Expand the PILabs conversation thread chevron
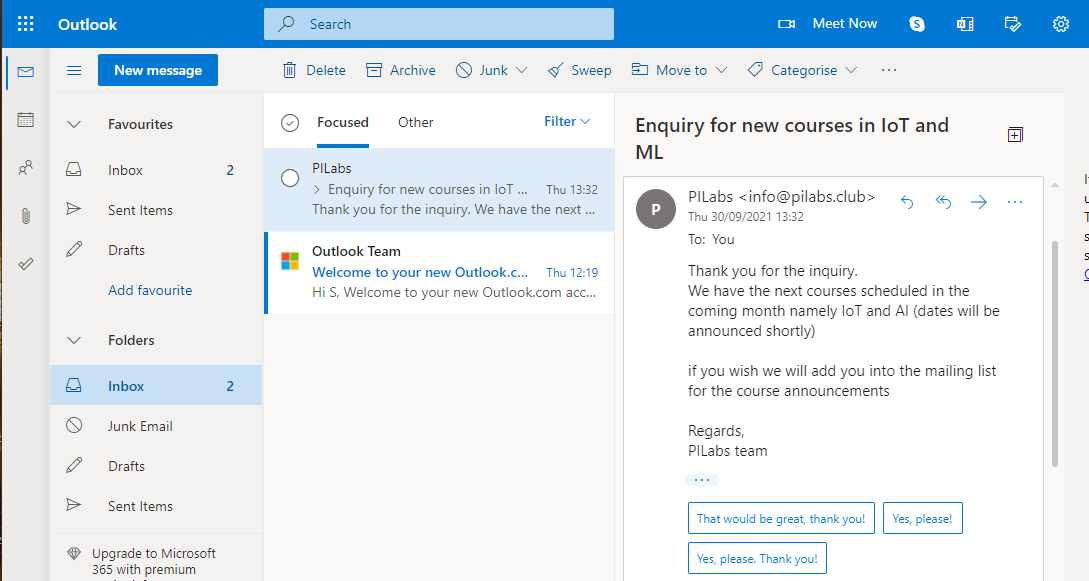1089x581 pixels. [317, 190]
